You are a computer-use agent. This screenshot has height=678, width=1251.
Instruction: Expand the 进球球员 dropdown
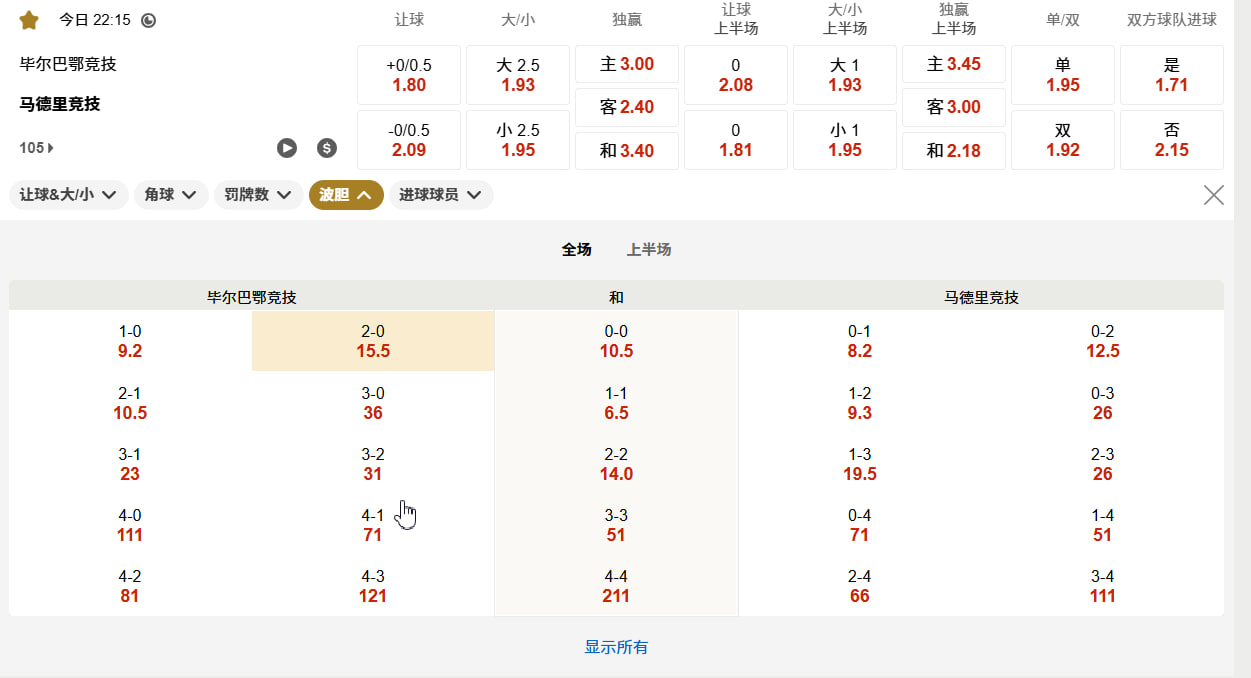click(x=441, y=195)
